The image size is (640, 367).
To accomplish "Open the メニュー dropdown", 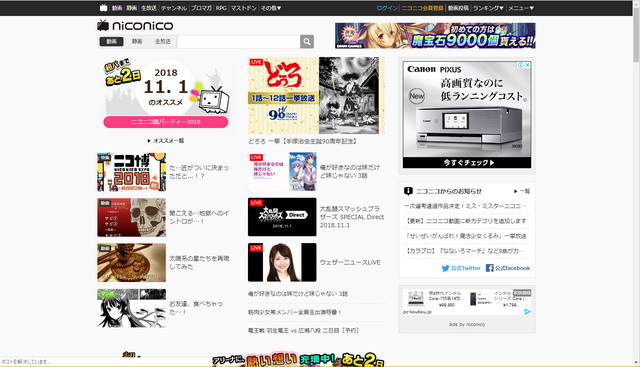I will click(x=521, y=8).
